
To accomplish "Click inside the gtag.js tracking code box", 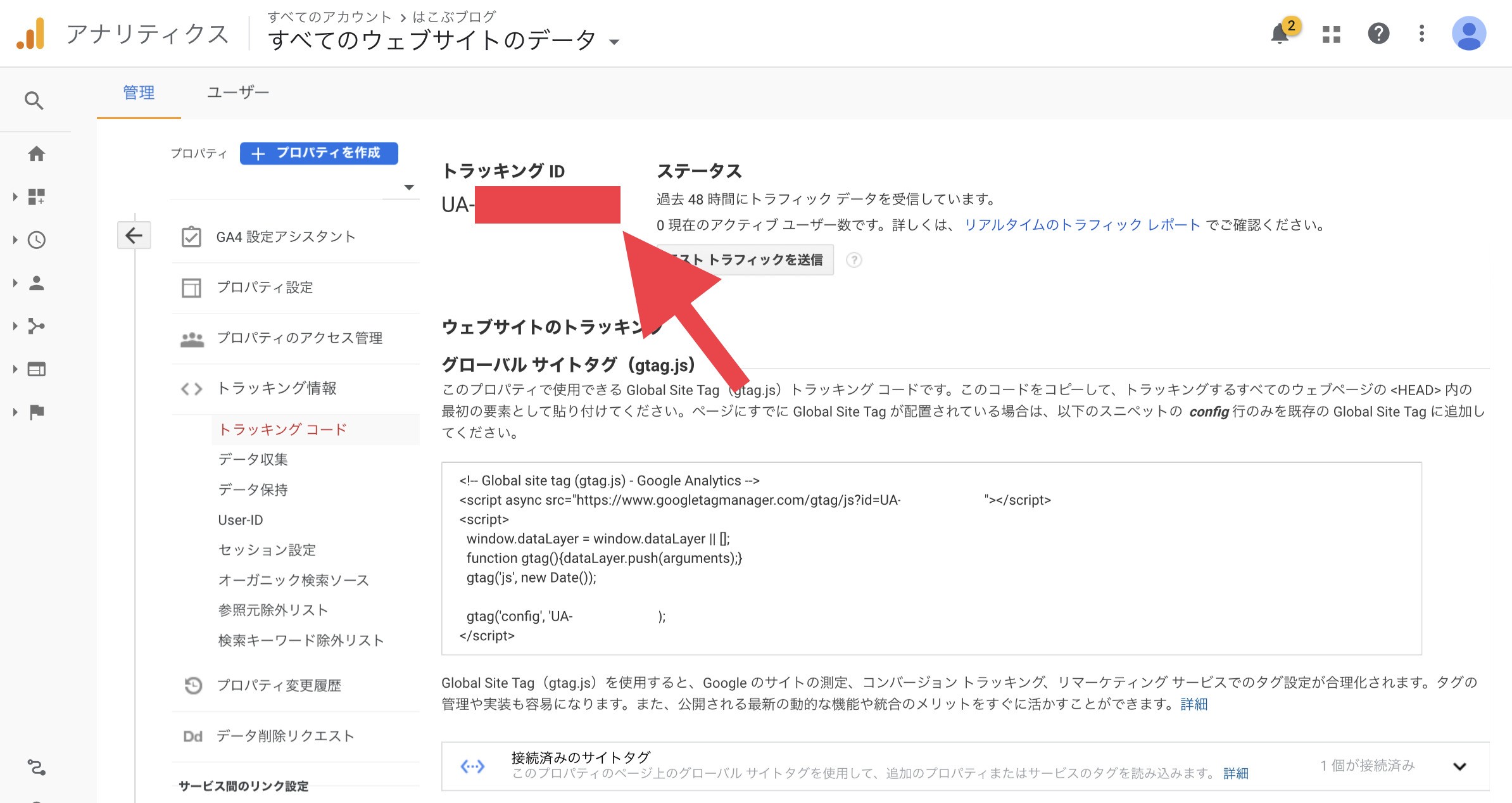I will tap(931, 559).
